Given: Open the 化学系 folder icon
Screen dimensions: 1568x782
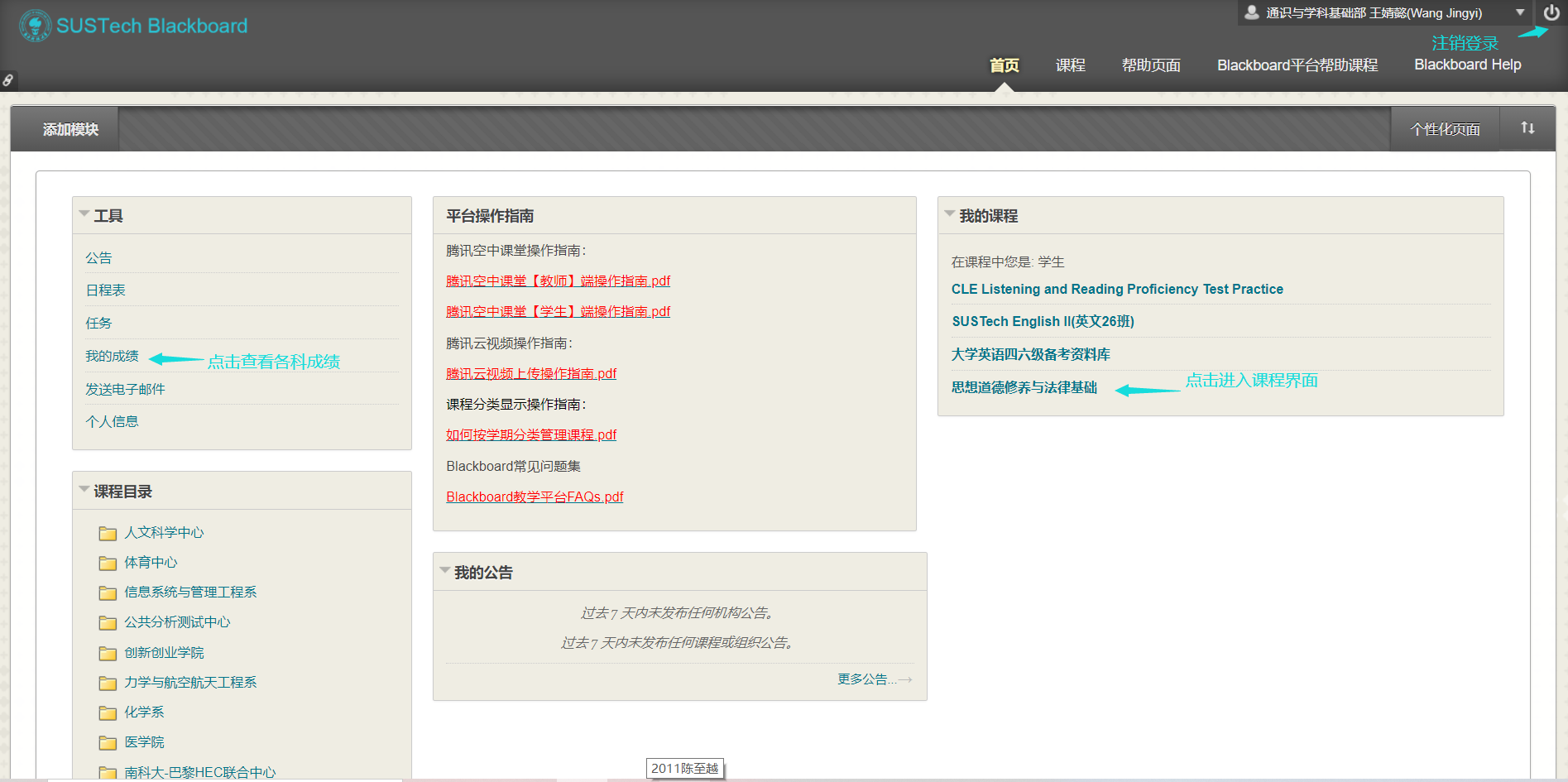Looking at the screenshot, I should coord(108,712).
